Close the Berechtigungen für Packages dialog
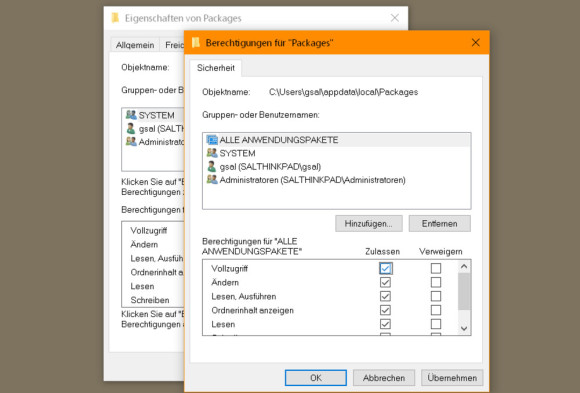Screen dimensions: 580x393 click(476, 43)
